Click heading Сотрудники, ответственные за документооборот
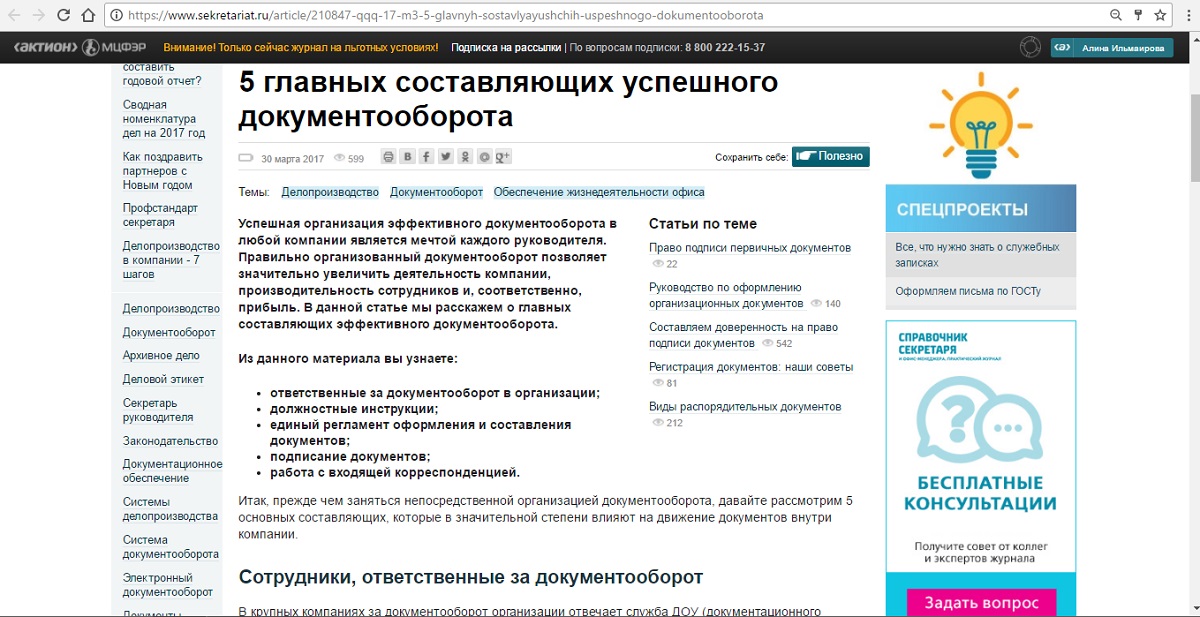 (471, 577)
